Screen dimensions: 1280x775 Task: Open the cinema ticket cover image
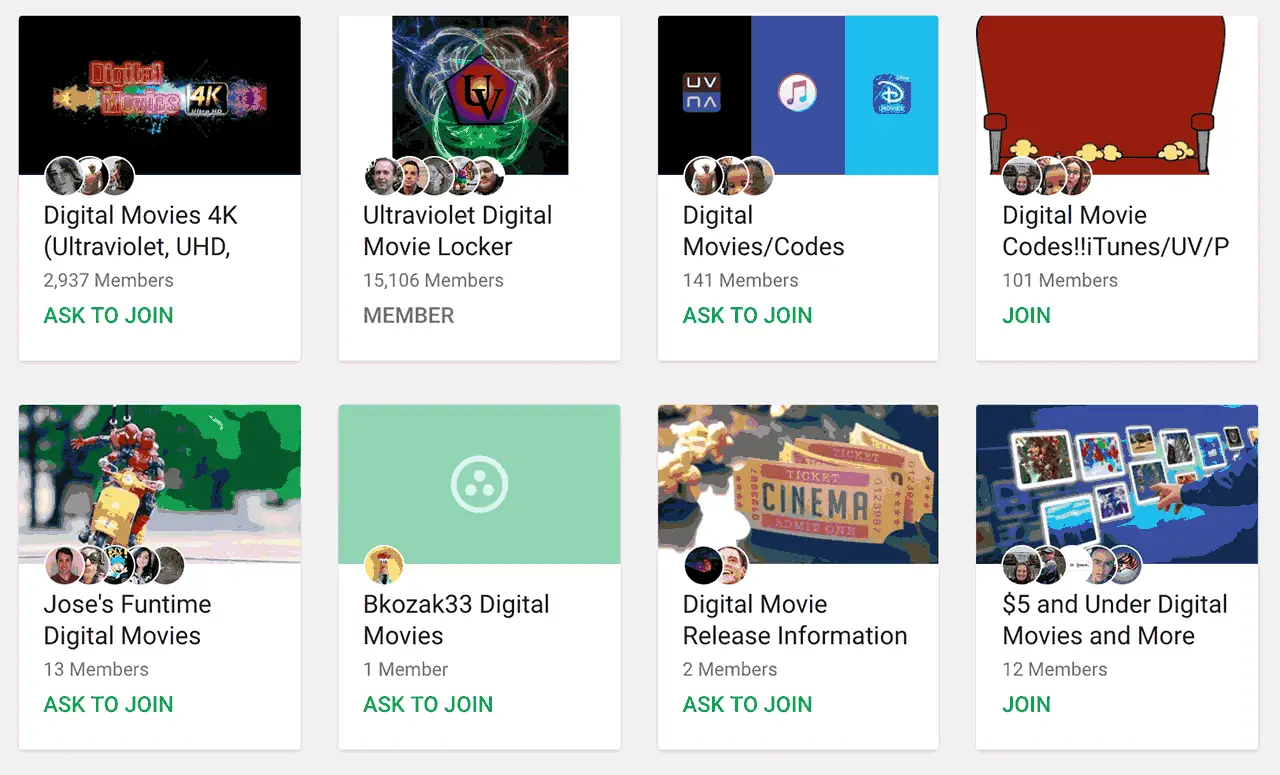coord(798,484)
